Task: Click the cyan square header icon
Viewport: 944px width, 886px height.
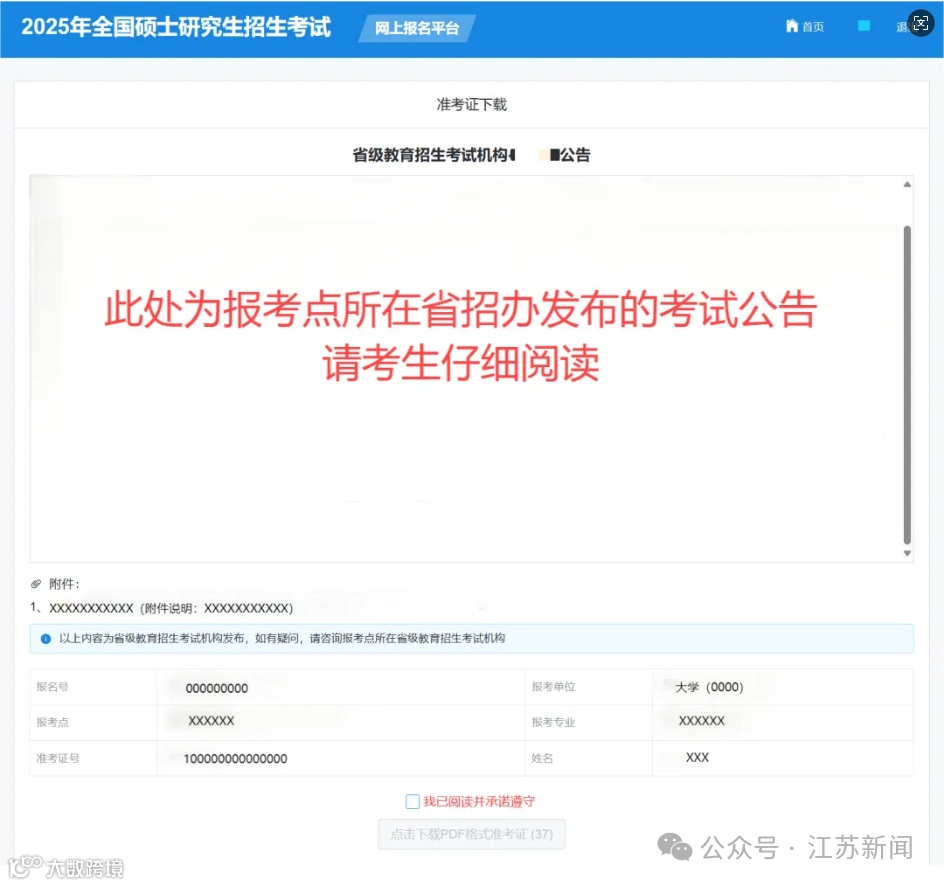Action: click(x=864, y=26)
